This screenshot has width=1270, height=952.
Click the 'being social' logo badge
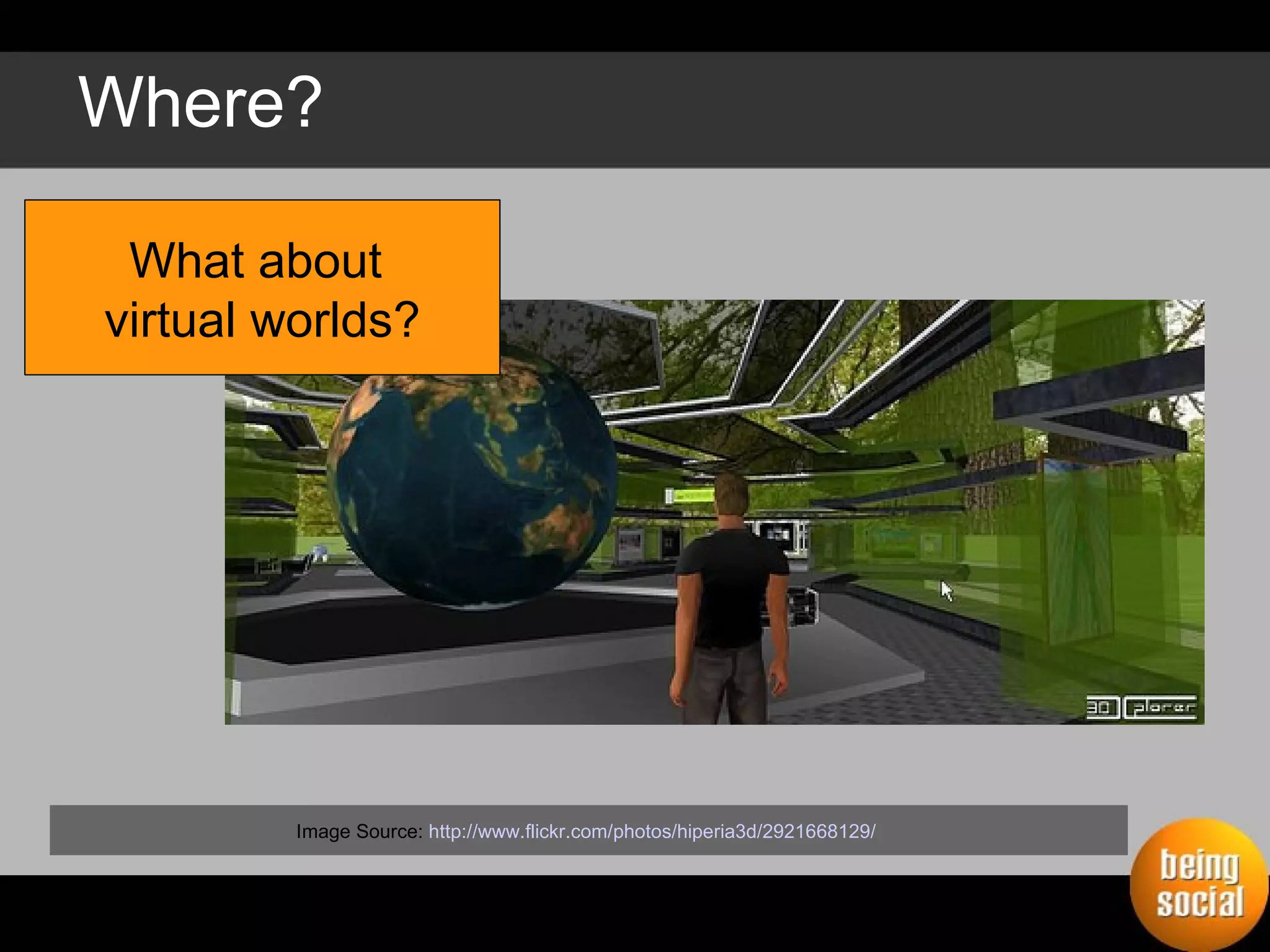coord(1199,884)
